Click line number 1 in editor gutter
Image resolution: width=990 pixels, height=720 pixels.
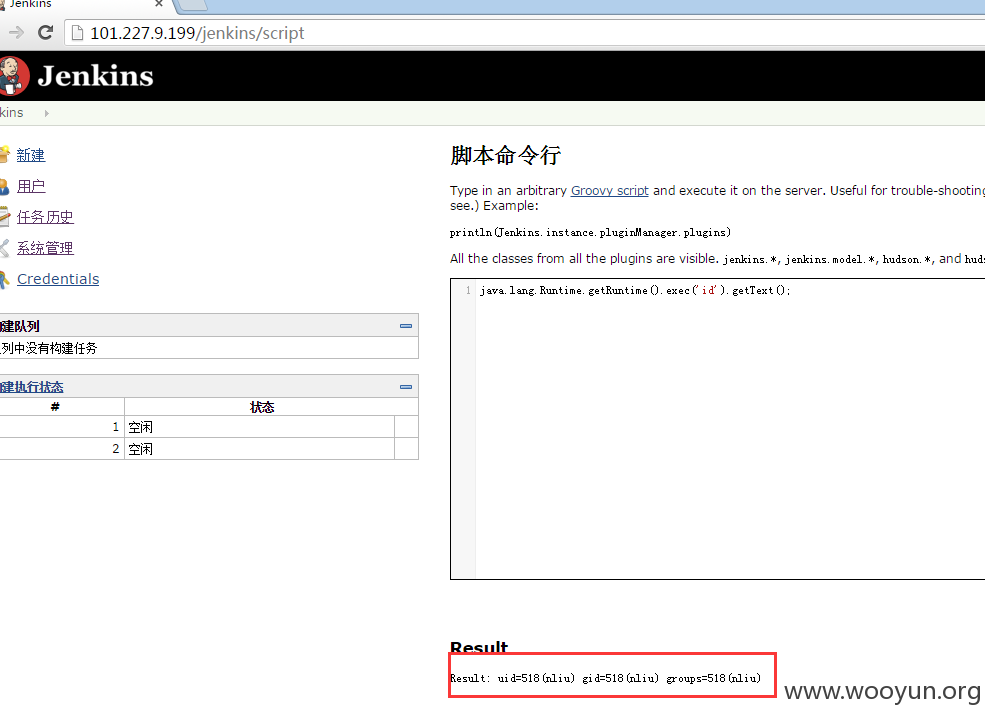468,291
